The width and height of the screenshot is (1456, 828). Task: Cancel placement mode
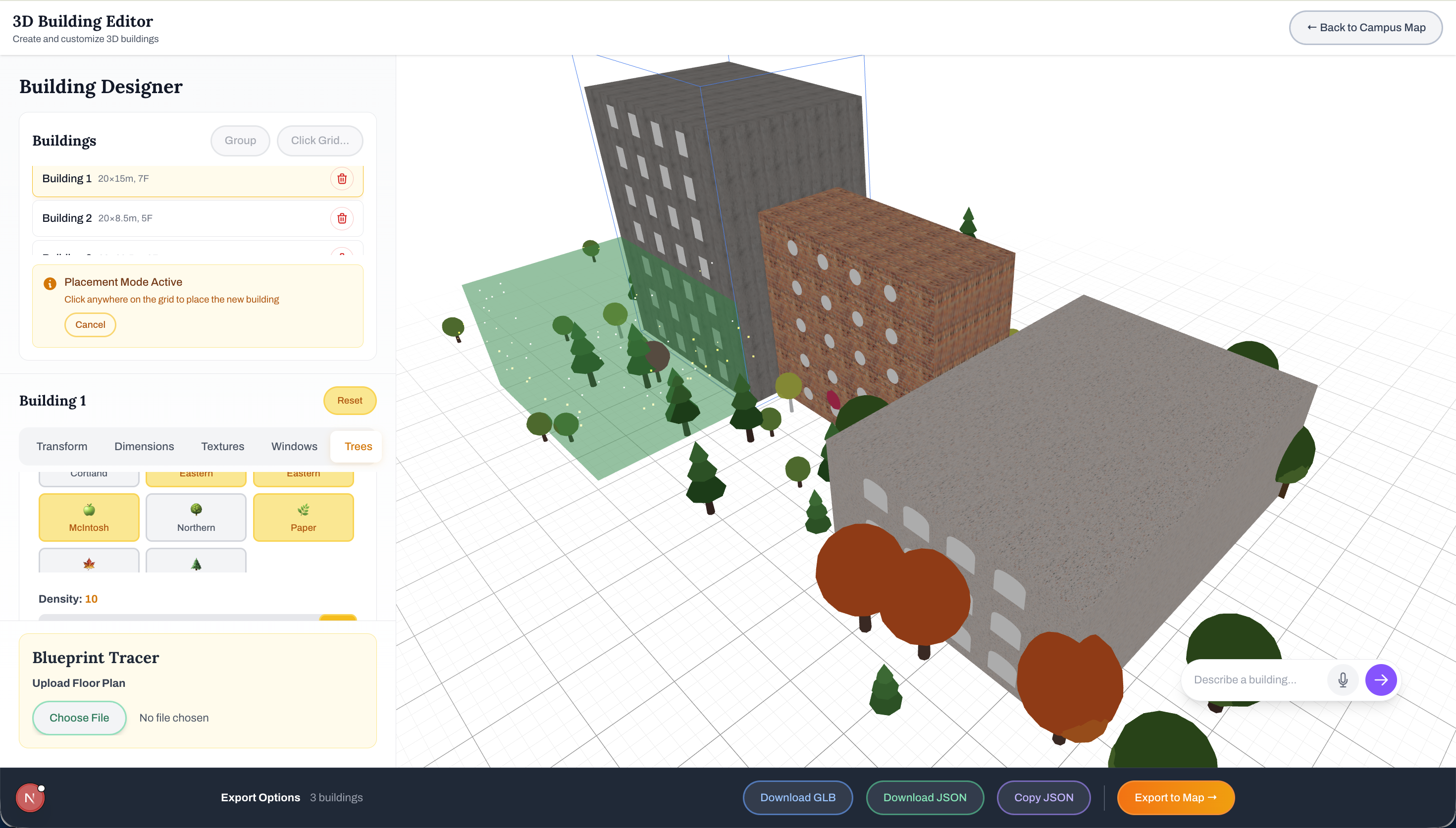[x=90, y=325]
